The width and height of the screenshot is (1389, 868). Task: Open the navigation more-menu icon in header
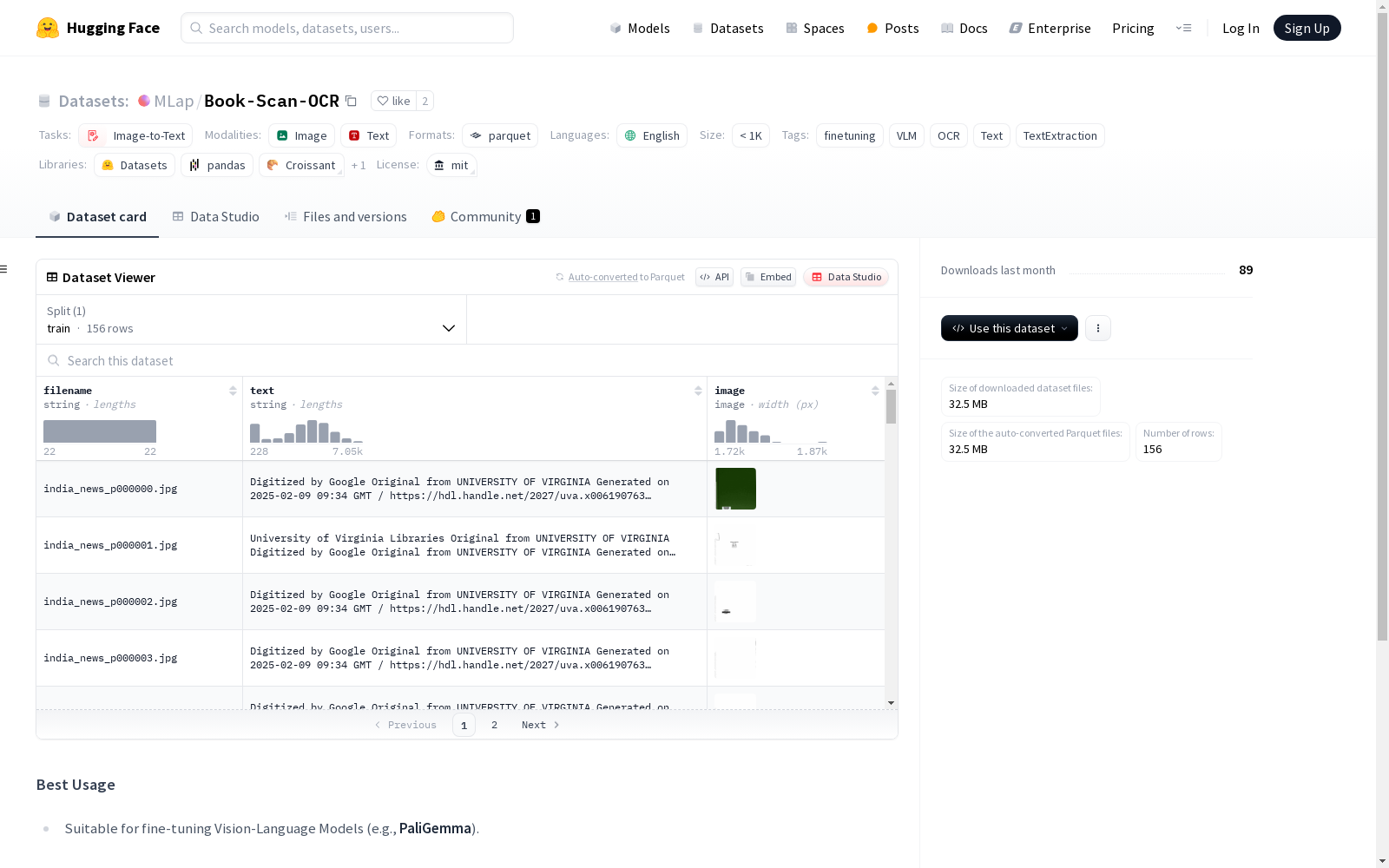point(1183,28)
